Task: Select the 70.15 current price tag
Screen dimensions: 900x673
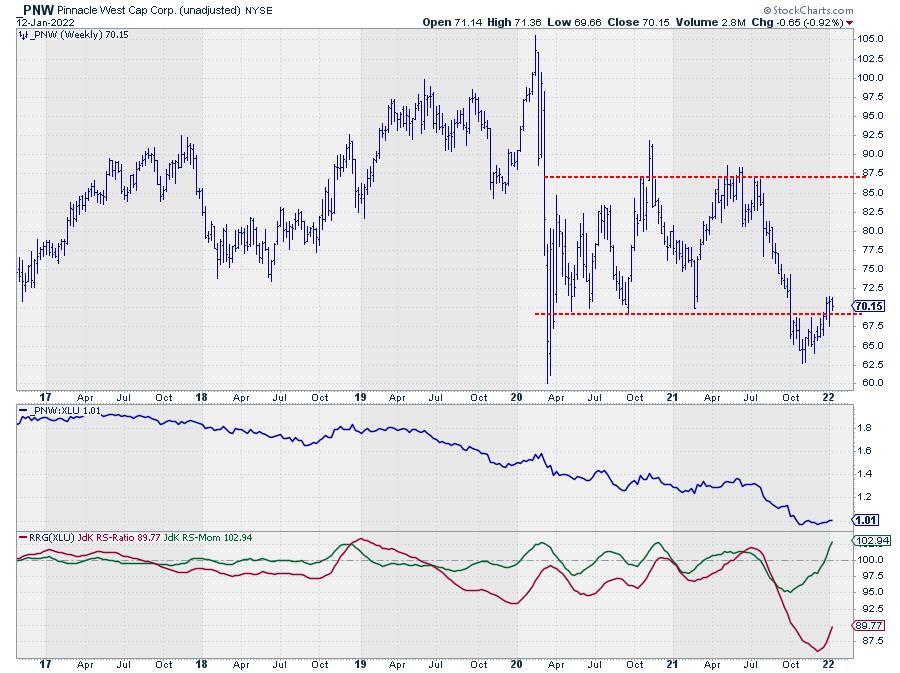Action: click(866, 306)
